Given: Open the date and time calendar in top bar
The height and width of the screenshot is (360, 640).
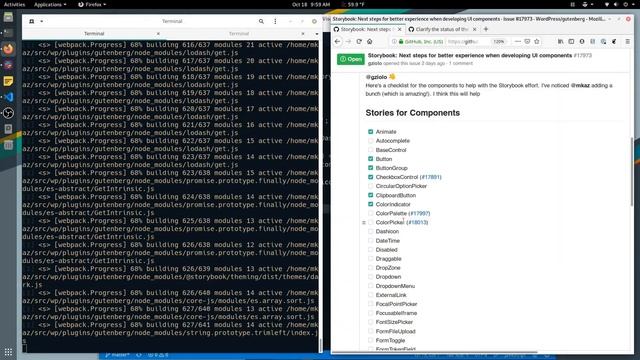Looking at the screenshot, I should coord(311,4).
